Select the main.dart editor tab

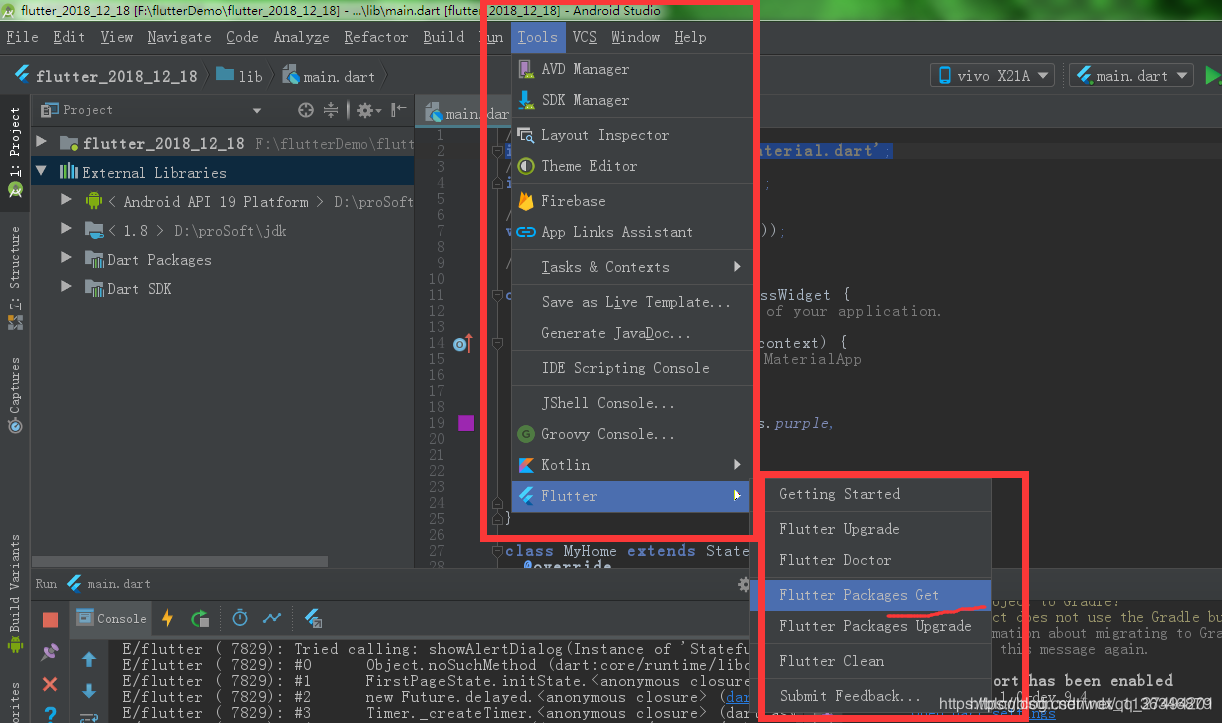[465, 113]
